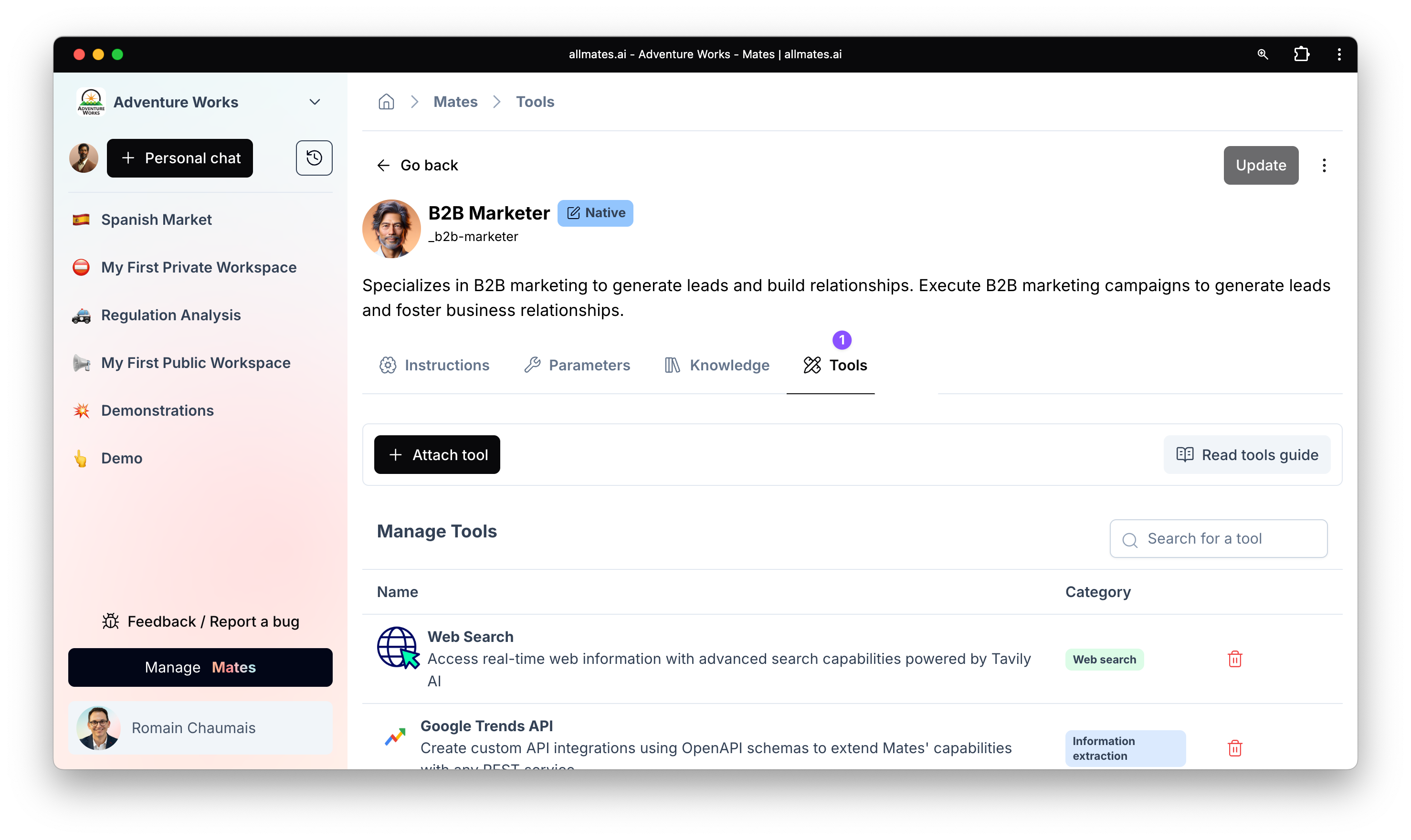Screen dimensions: 1411x840
Task: Click the Google Trends API icon
Action: click(x=395, y=736)
